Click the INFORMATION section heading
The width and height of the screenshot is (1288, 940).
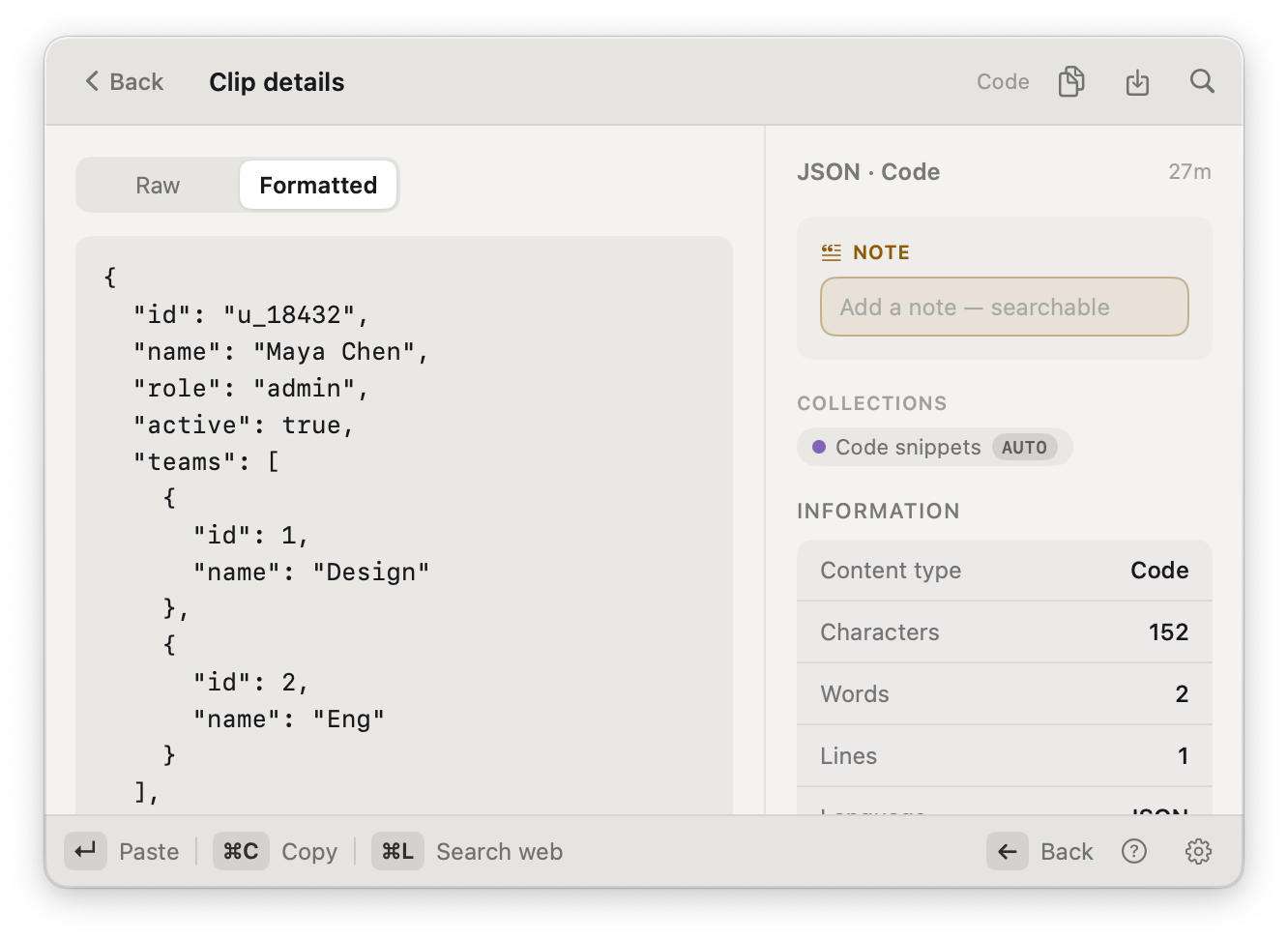click(878, 512)
